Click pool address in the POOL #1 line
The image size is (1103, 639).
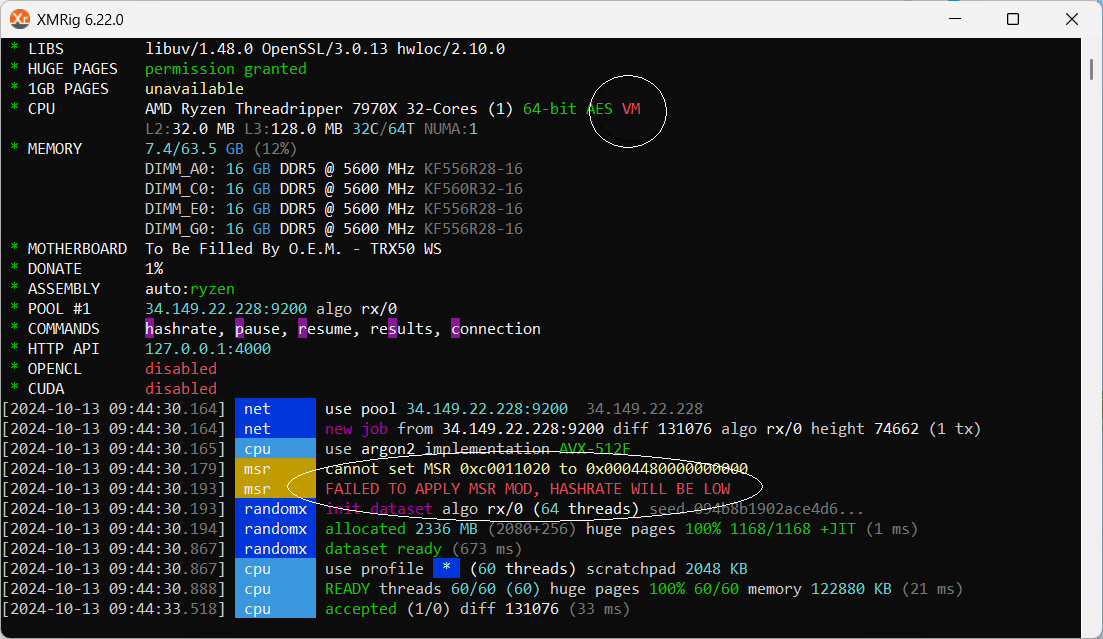pos(226,309)
